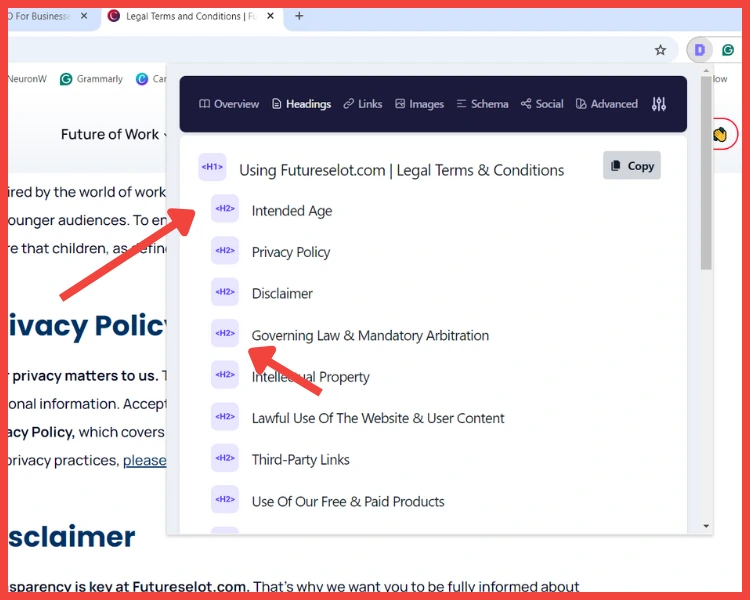Open the Advanced tab
The height and width of the screenshot is (600, 750).
click(607, 104)
